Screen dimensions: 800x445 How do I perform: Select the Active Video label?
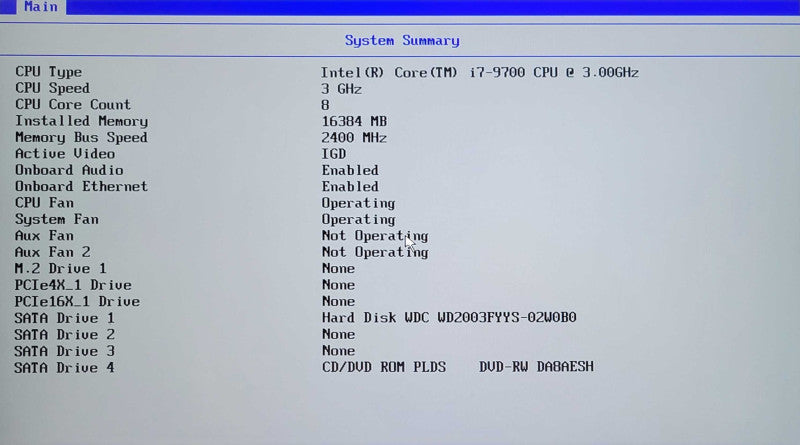[x=65, y=154]
